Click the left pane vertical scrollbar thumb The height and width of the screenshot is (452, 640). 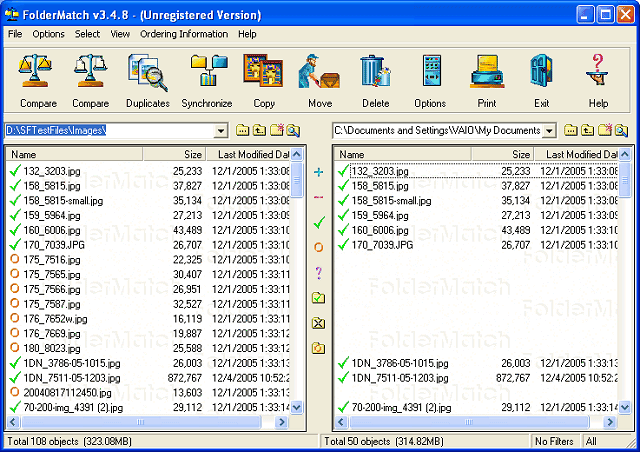[297, 180]
